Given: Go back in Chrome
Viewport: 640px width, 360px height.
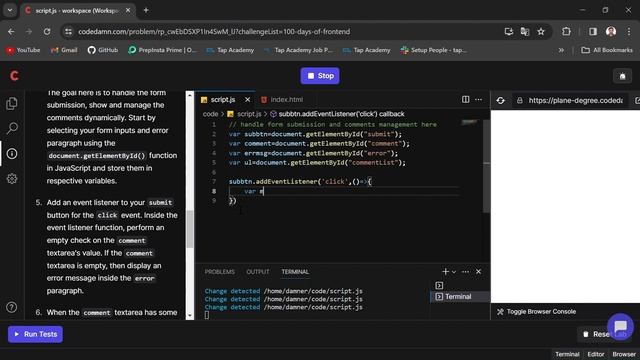Looking at the screenshot, I should point(11,31).
